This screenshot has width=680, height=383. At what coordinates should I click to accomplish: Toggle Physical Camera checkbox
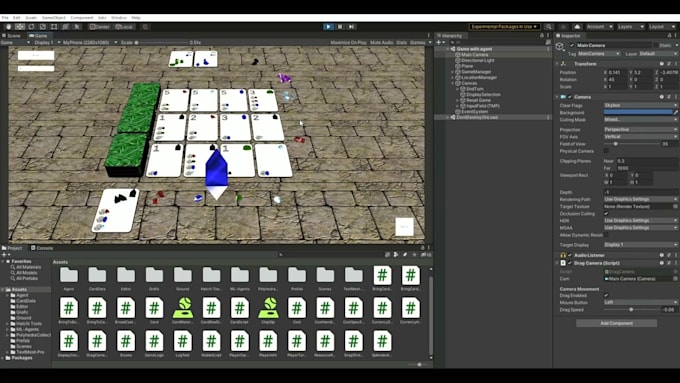coord(606,151)
